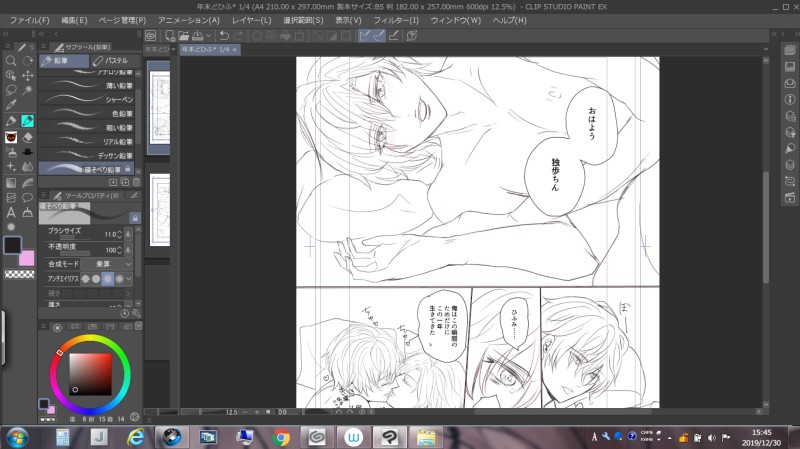Select the Pen tool

click(x=11, y=121)
